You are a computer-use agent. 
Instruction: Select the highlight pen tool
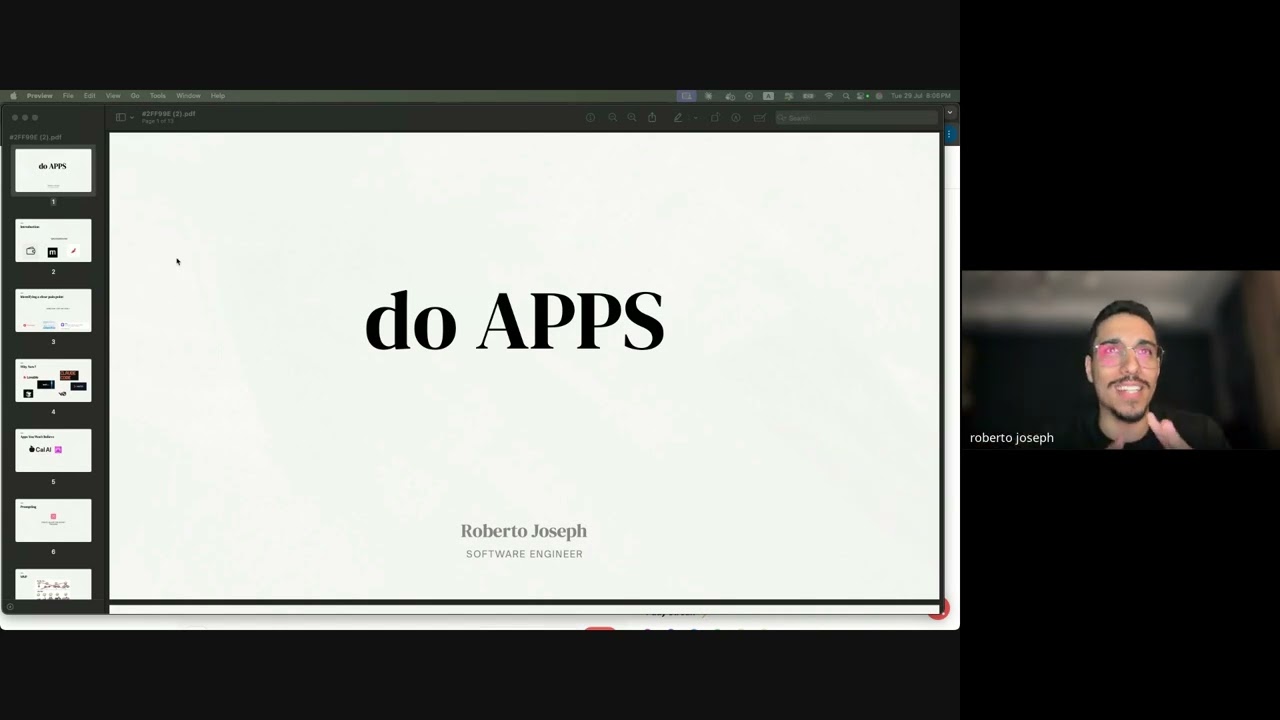click(x=678, y=117)
